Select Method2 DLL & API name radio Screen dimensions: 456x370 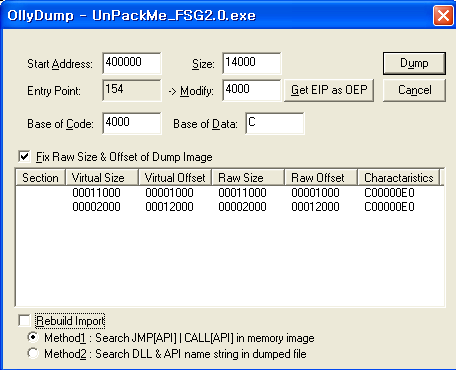pyautogui.click(x=33, y=353)
